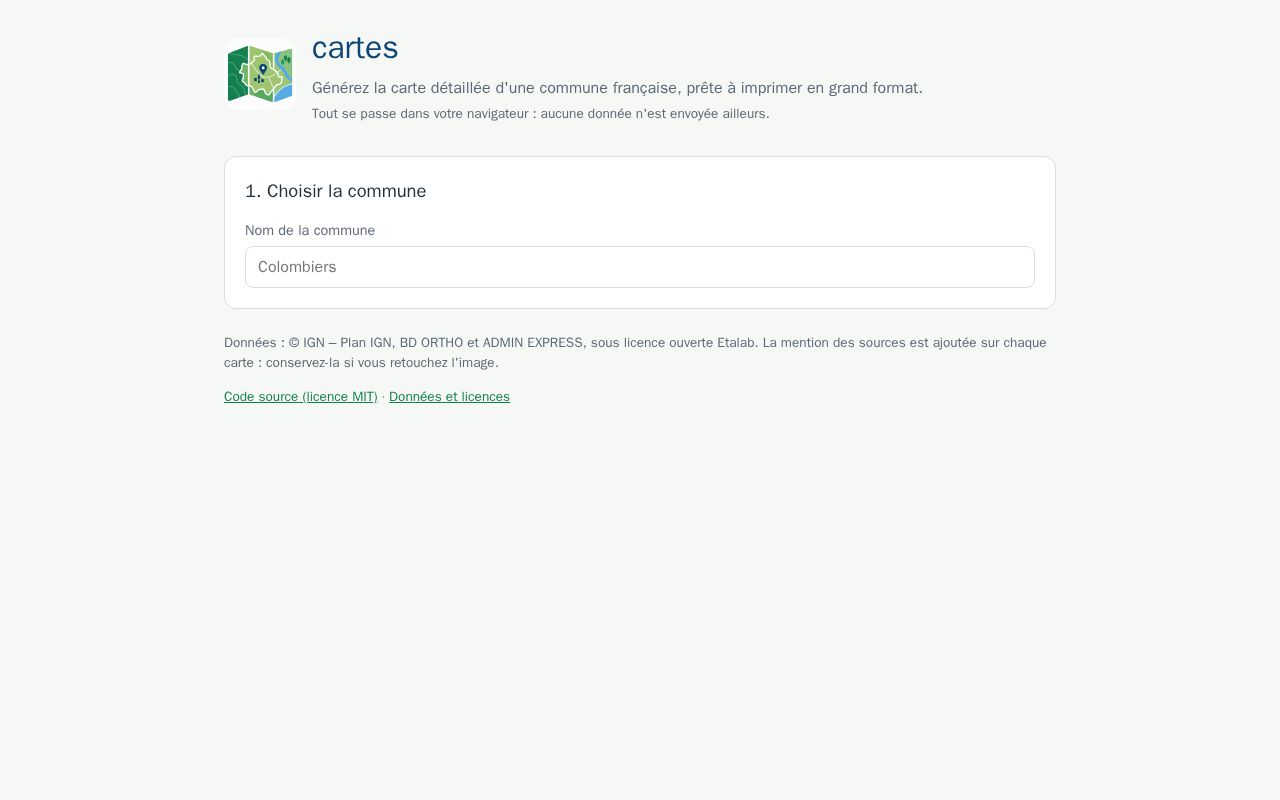Viewport: 1280px width, 800px height.
Task: Click the cartes map logo icon
Action: (x=260, y=74)
